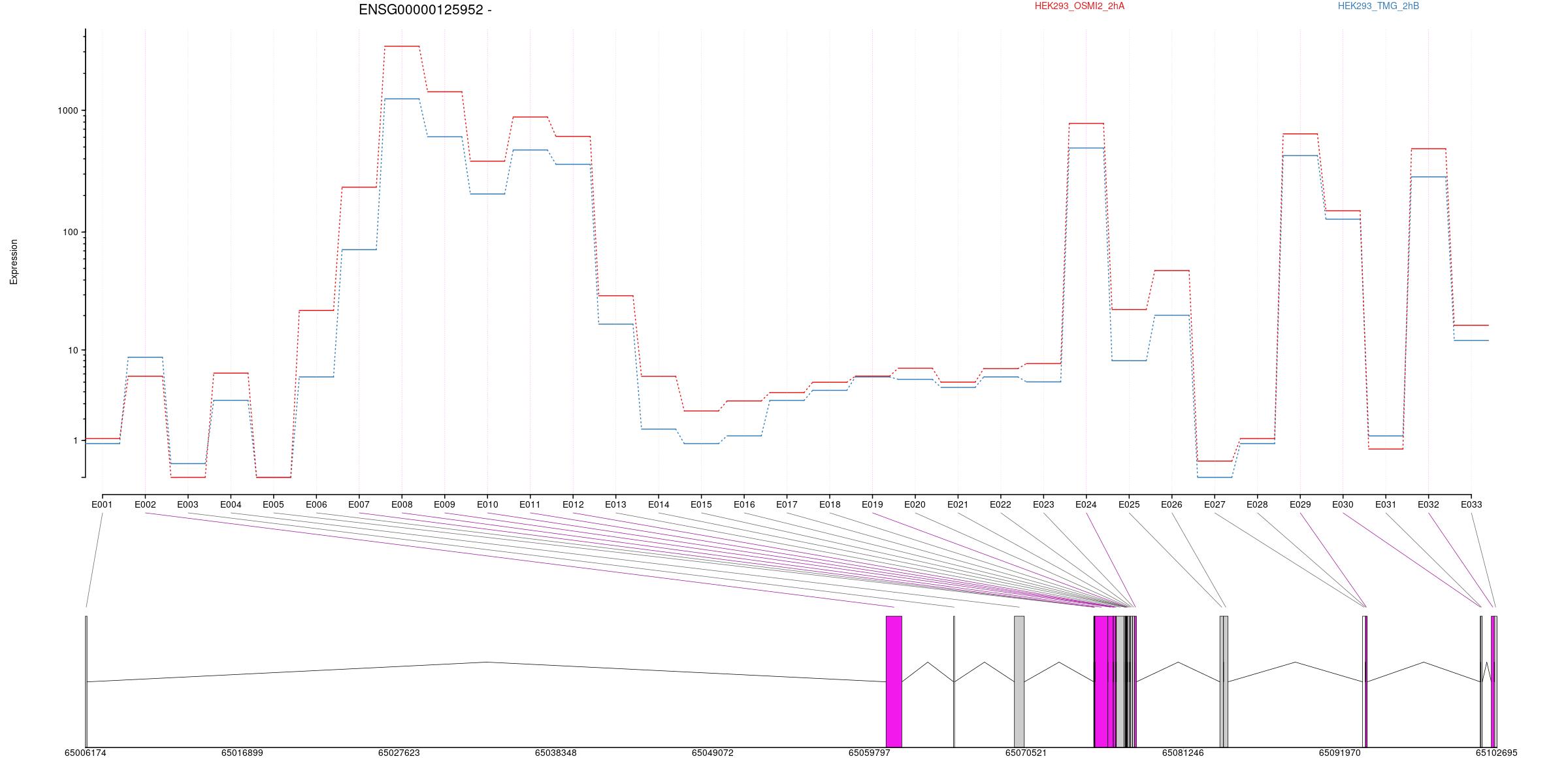
Task: Click exon bin label E029
Action: click(x=1300, y=504)
